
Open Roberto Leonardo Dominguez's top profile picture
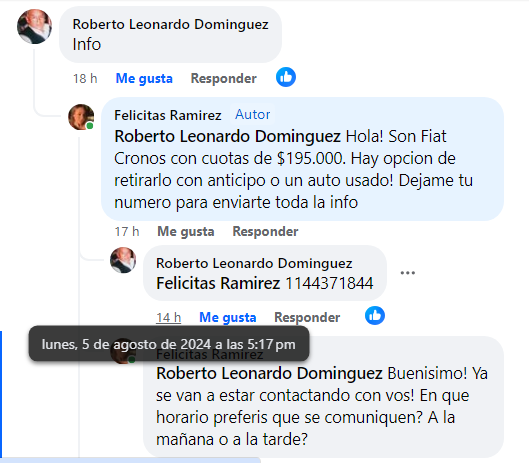click(x=34, y=27)
